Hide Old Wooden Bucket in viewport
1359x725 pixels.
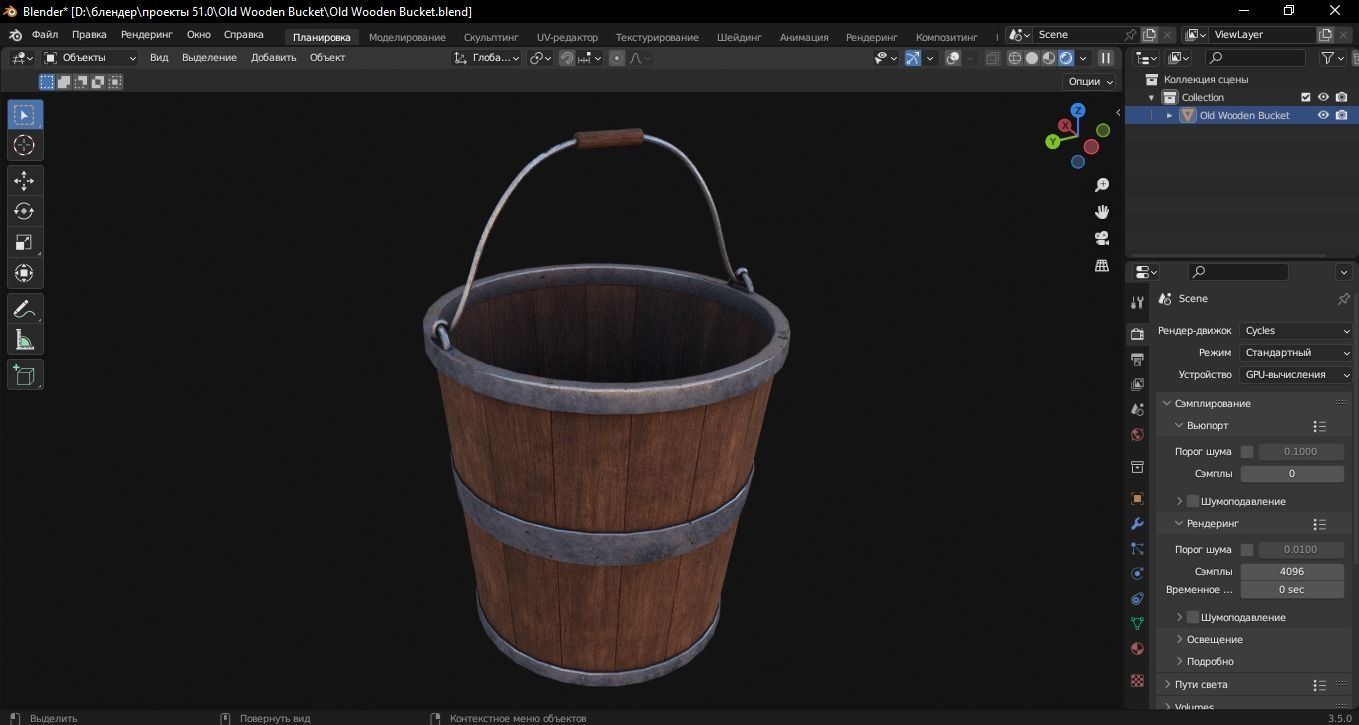coord(1323,115)
